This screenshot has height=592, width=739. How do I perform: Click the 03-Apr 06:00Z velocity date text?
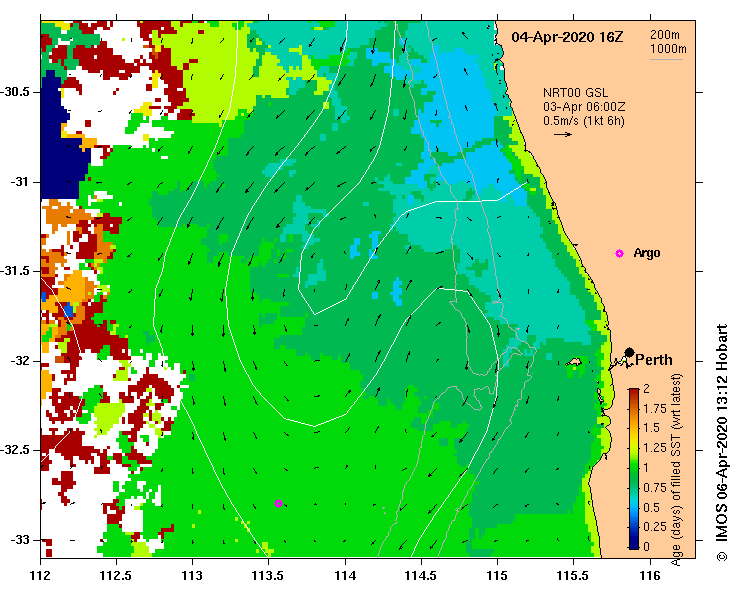coord(584,107)
